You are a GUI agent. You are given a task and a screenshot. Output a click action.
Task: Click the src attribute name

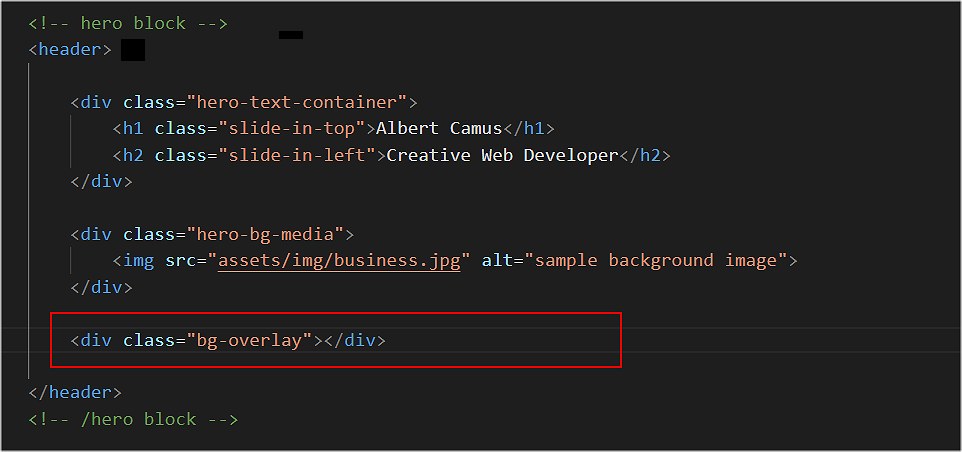(x=181, y=261)
